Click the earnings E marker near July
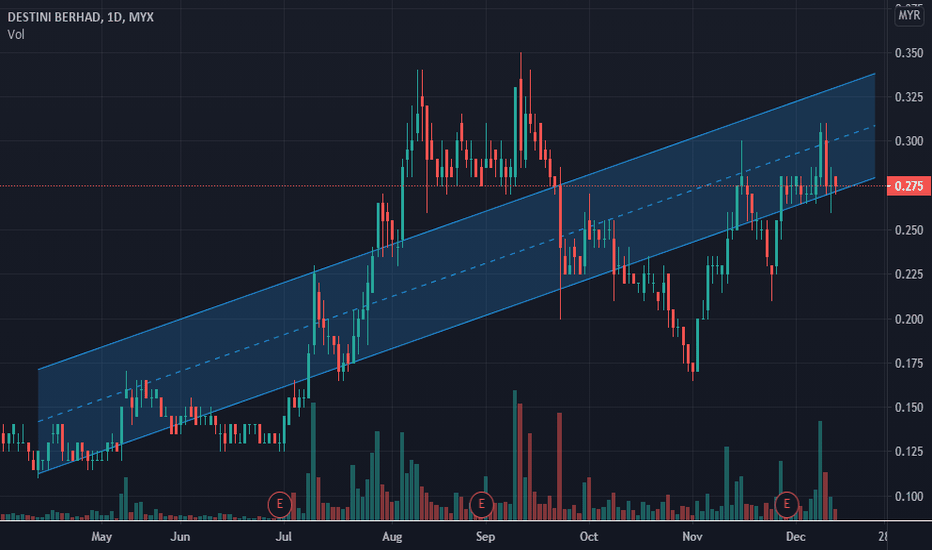The height and width of the screenshot is (550, 932). (279, 504)
